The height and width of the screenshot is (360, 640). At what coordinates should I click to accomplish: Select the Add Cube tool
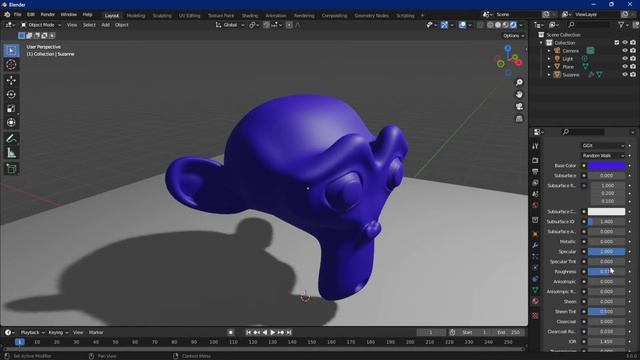pyautogui.click(x=11, y=169)
